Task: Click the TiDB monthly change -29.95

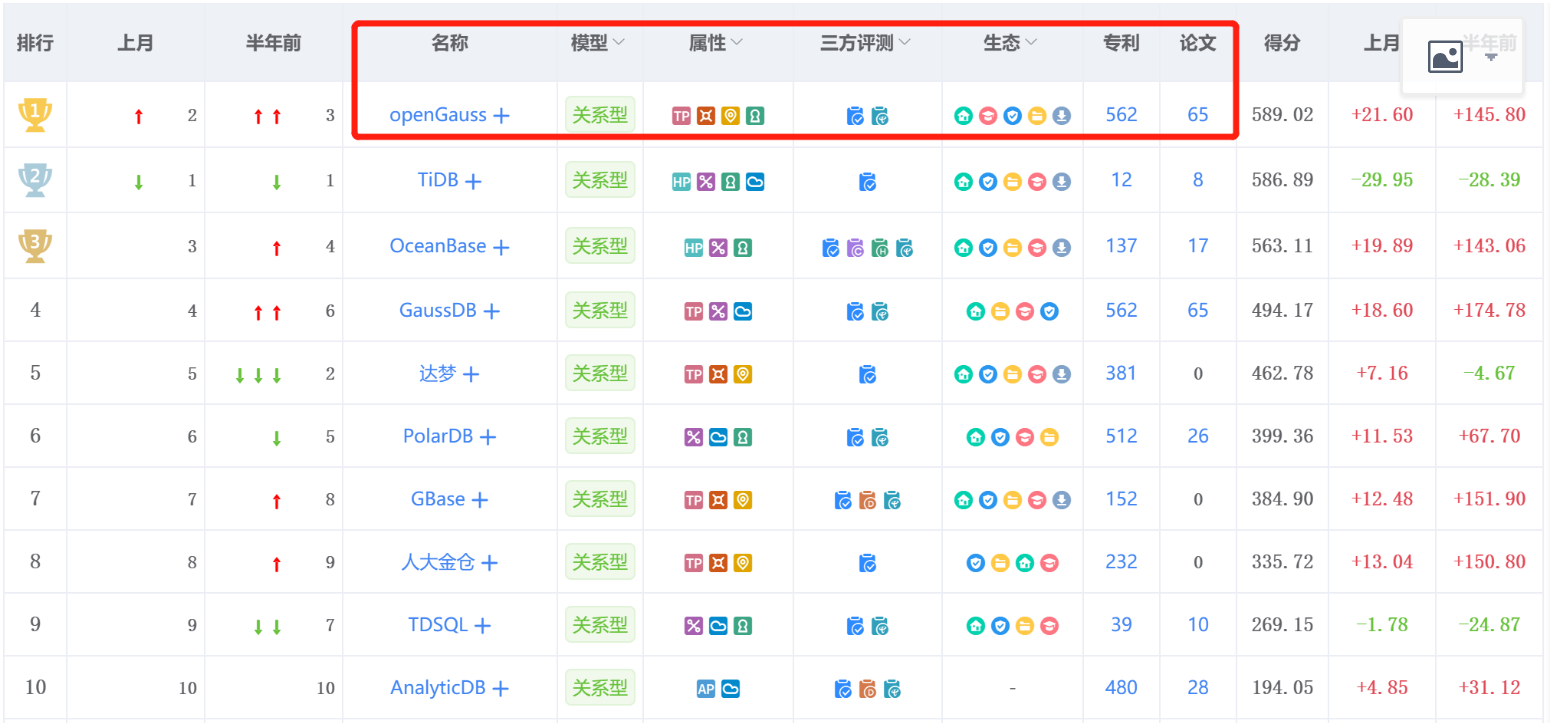Action: [1382, 180]
